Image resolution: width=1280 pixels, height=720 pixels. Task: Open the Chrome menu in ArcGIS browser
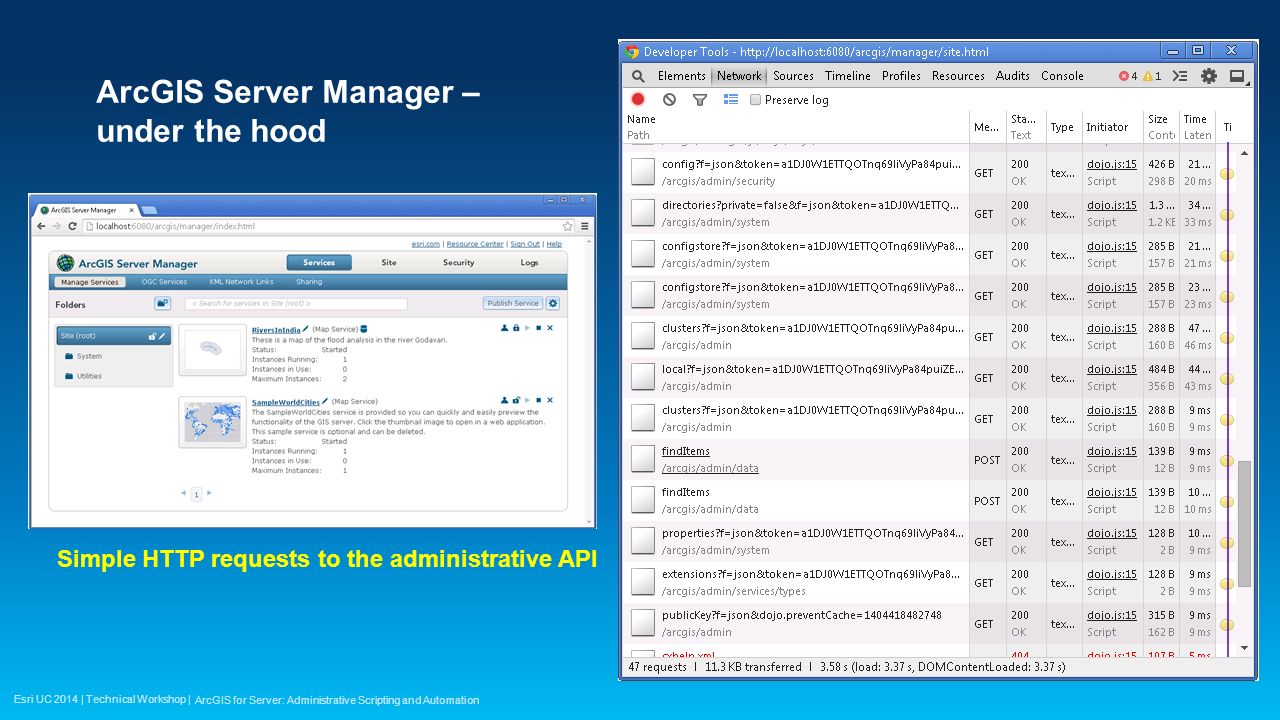[x=585, y=226]
